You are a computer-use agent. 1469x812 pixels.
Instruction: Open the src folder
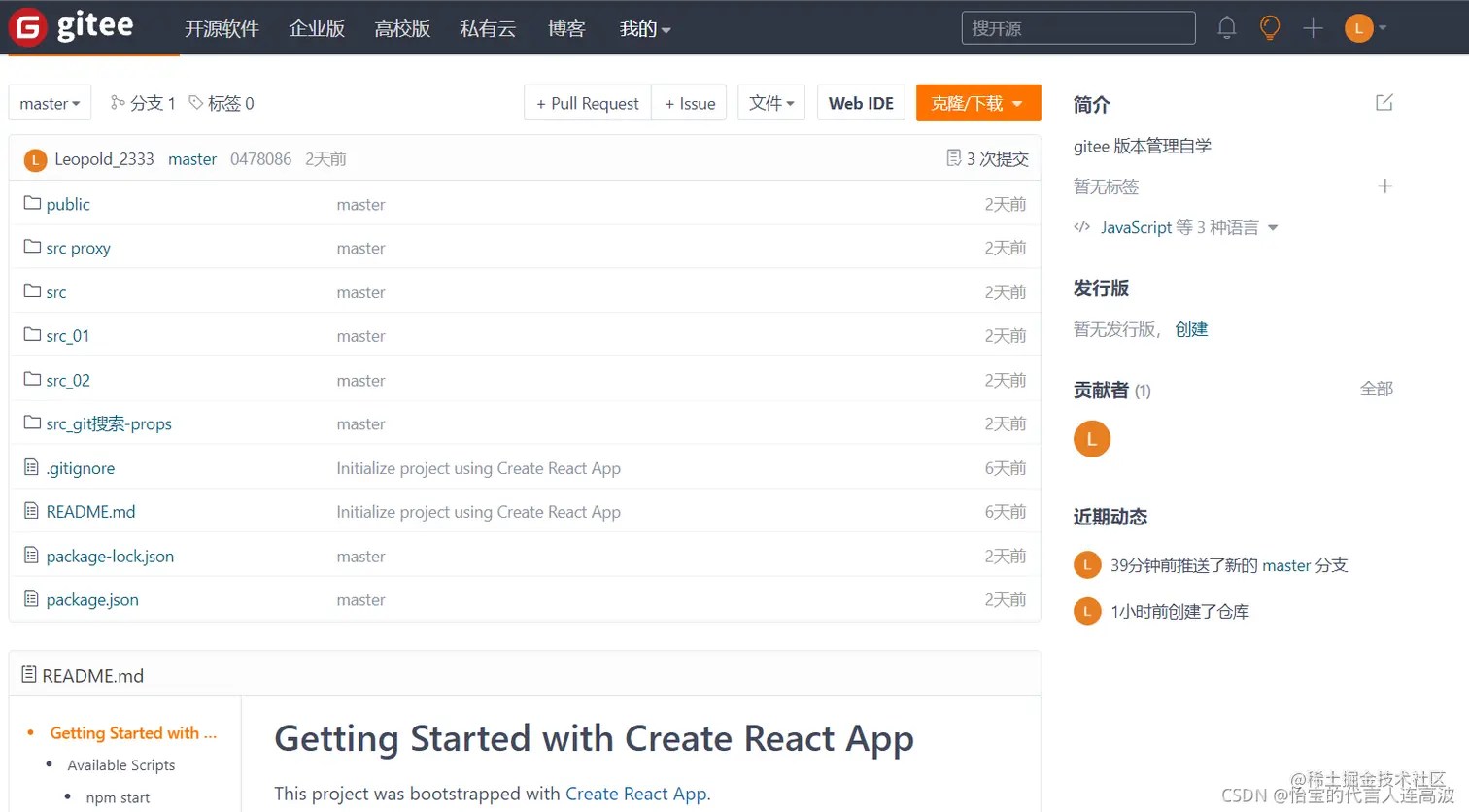[56, 291]
